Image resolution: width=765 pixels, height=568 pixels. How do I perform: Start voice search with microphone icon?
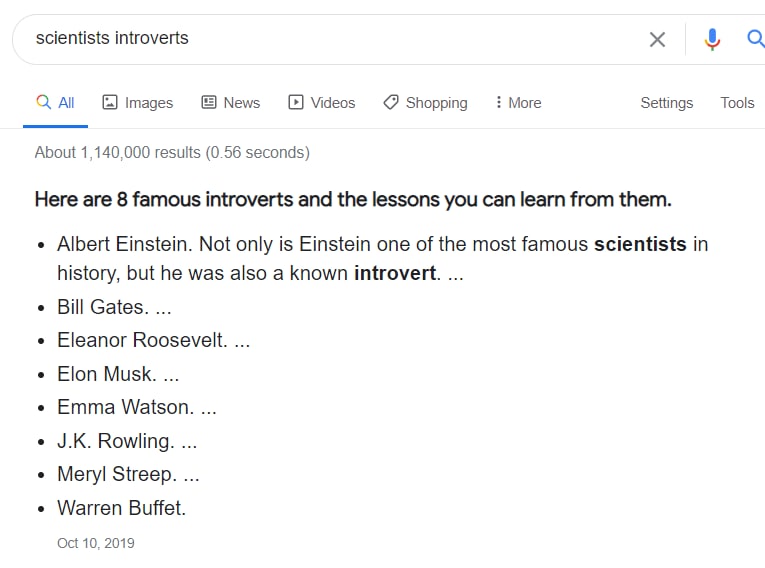pyautogui.click(x=712, y=40)
